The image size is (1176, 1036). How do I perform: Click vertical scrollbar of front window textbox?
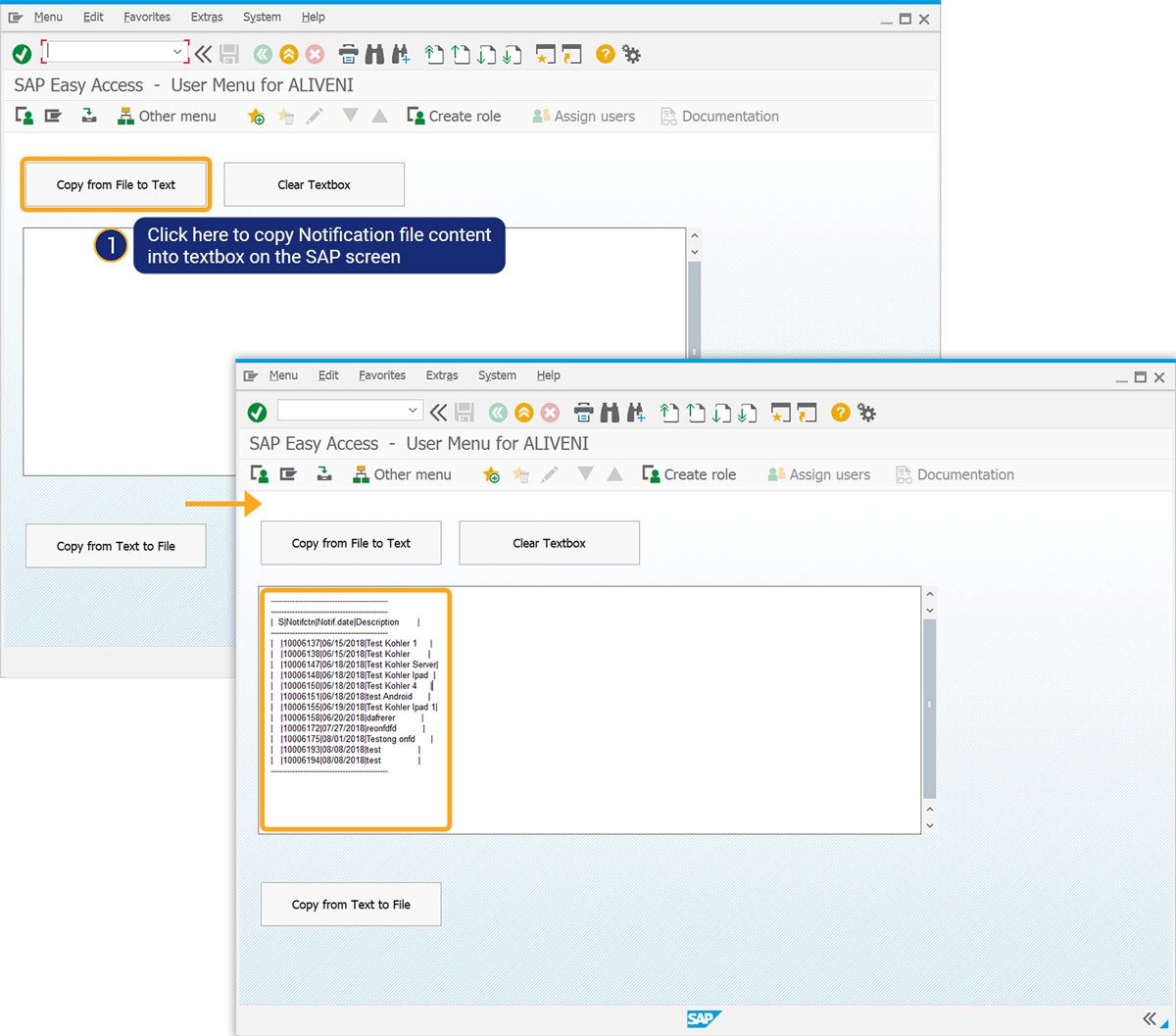tap(930, 710)
